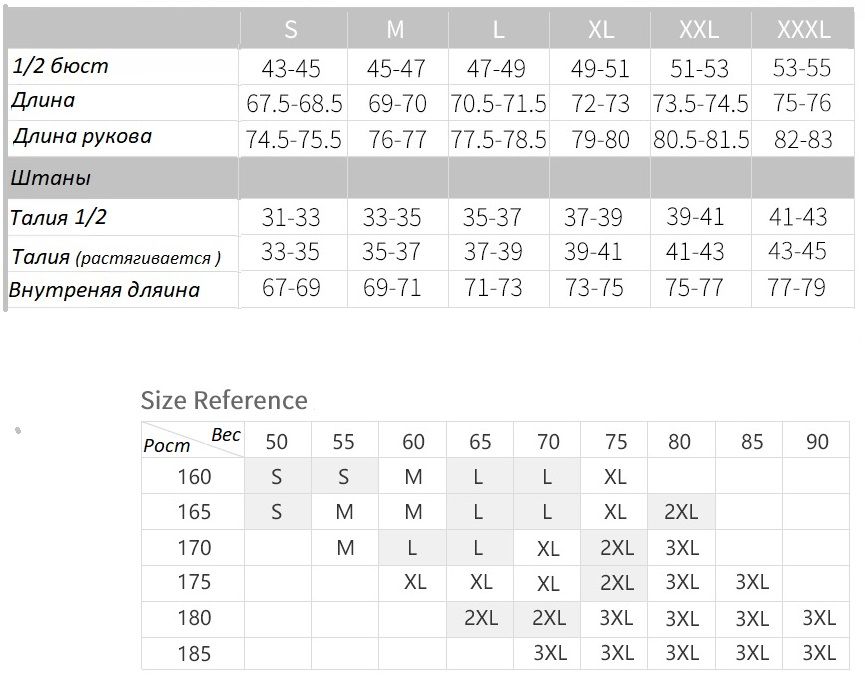Select the 'Рост' header label
Viewport: 865px width, 699px height.
[167, 447]
